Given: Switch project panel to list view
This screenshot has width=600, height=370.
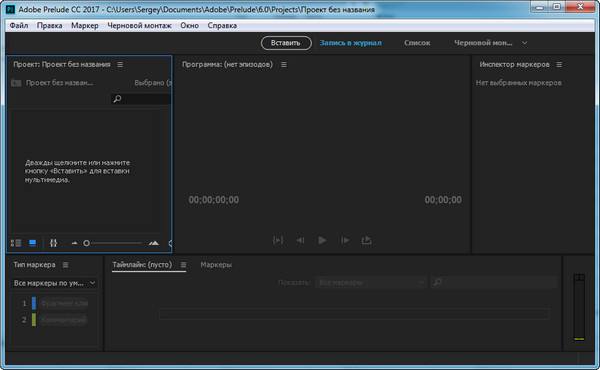Looking at the screenshot, I should (16, 243).
